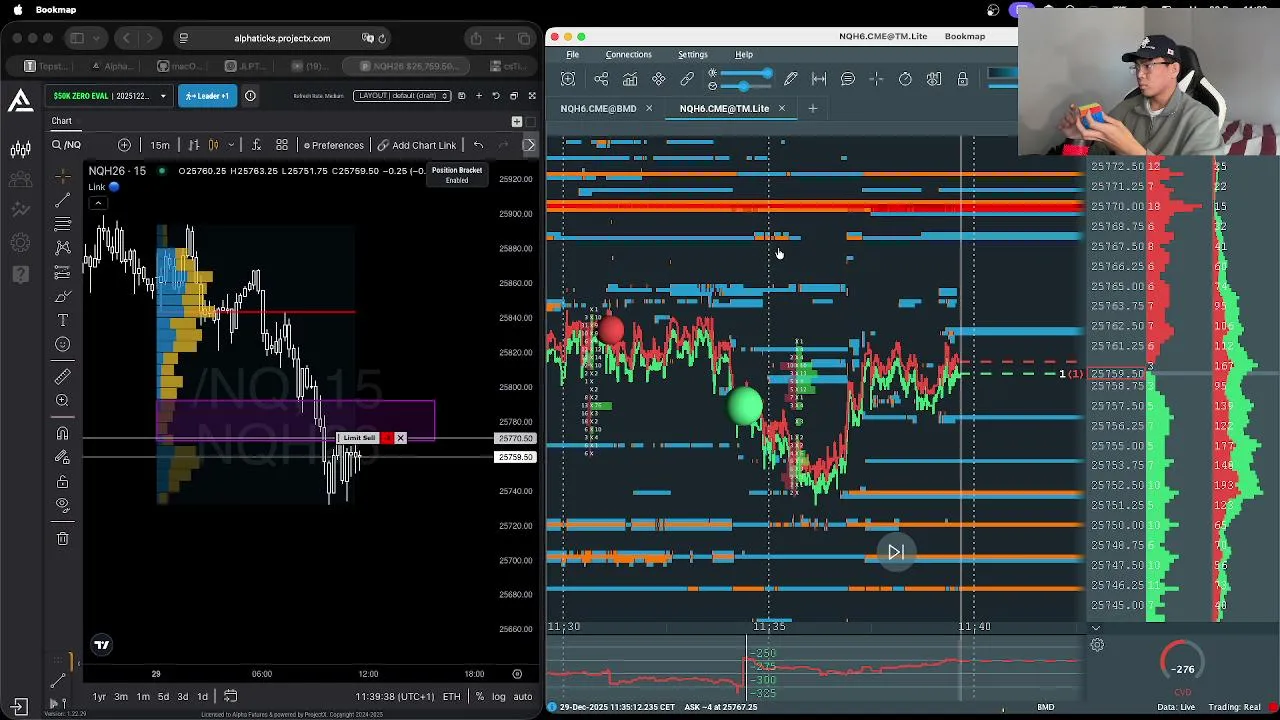
Task: Open the 15m timeframe selector
Action: coord(160,145)
